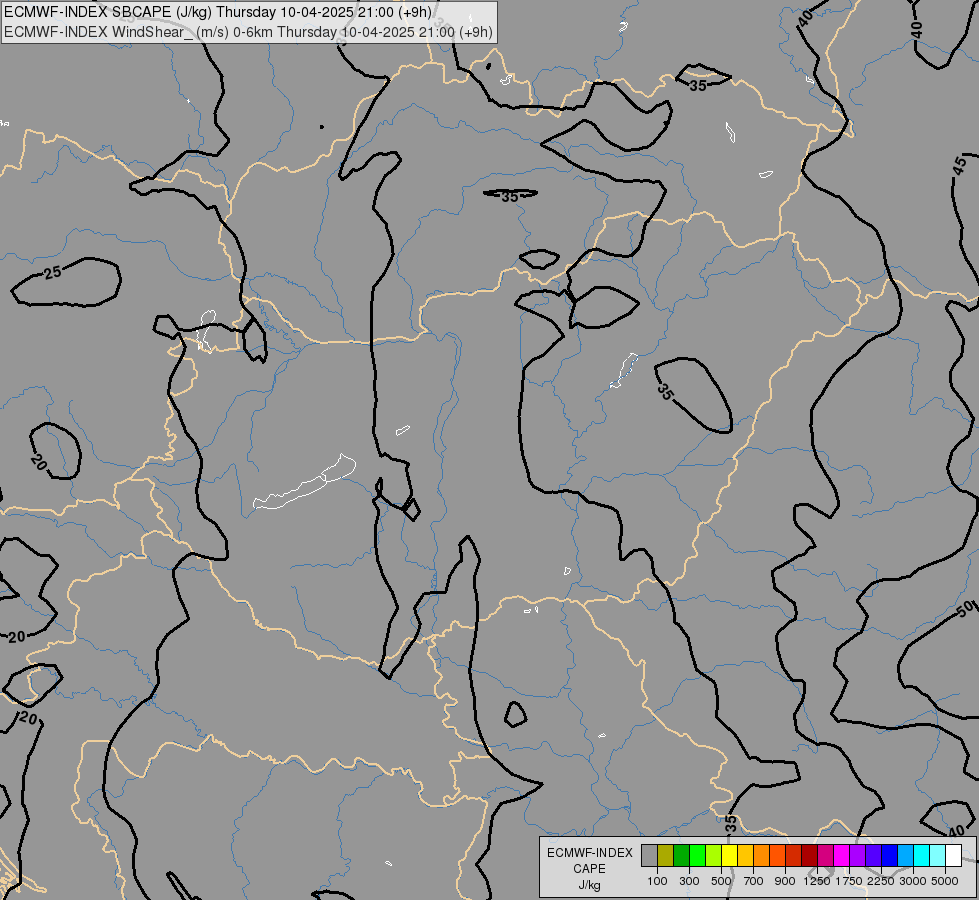
Task: Select the dark red swatch left of 1250
Action: pyautogui.click(x=810, y=856)
